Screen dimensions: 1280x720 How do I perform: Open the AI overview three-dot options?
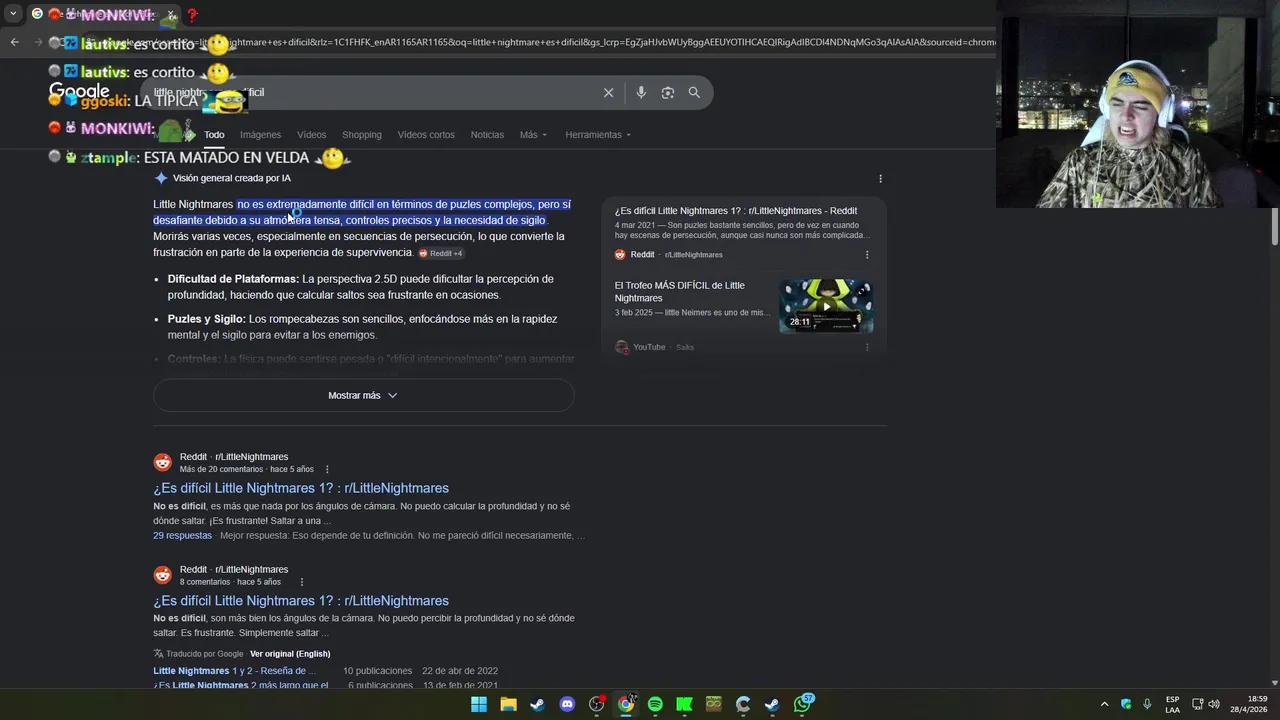pos(880,179)
